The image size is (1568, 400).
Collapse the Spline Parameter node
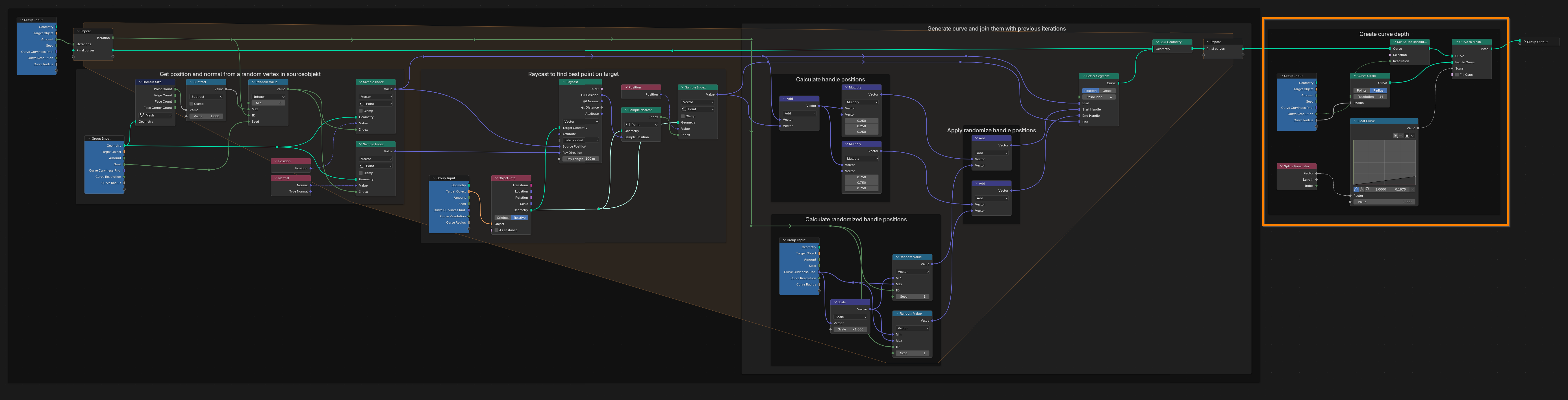point(1281,166)
